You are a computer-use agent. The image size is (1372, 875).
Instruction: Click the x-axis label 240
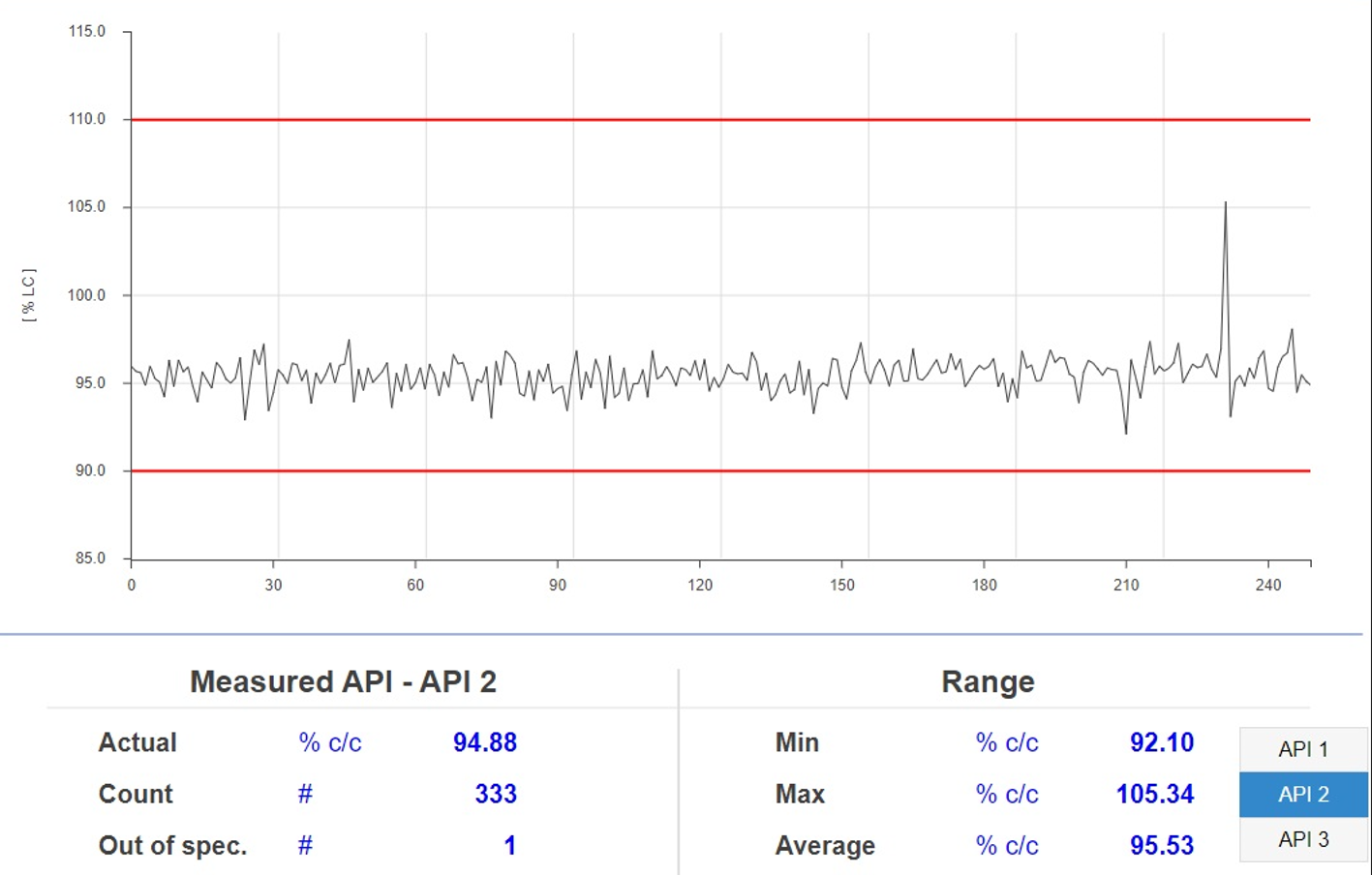pos(1268,585)
